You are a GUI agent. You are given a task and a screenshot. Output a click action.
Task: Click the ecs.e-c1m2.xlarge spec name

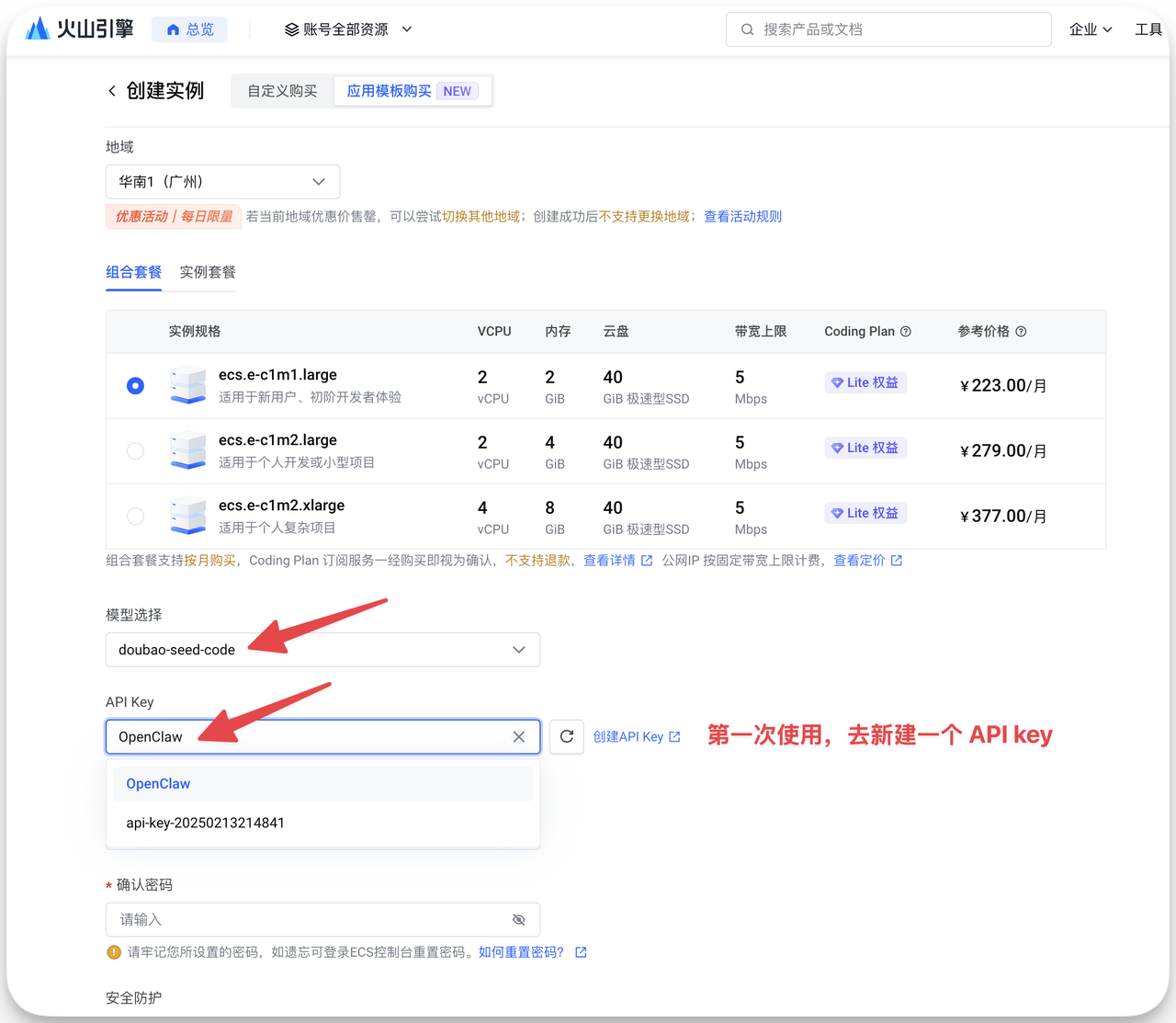pos(281,506)
